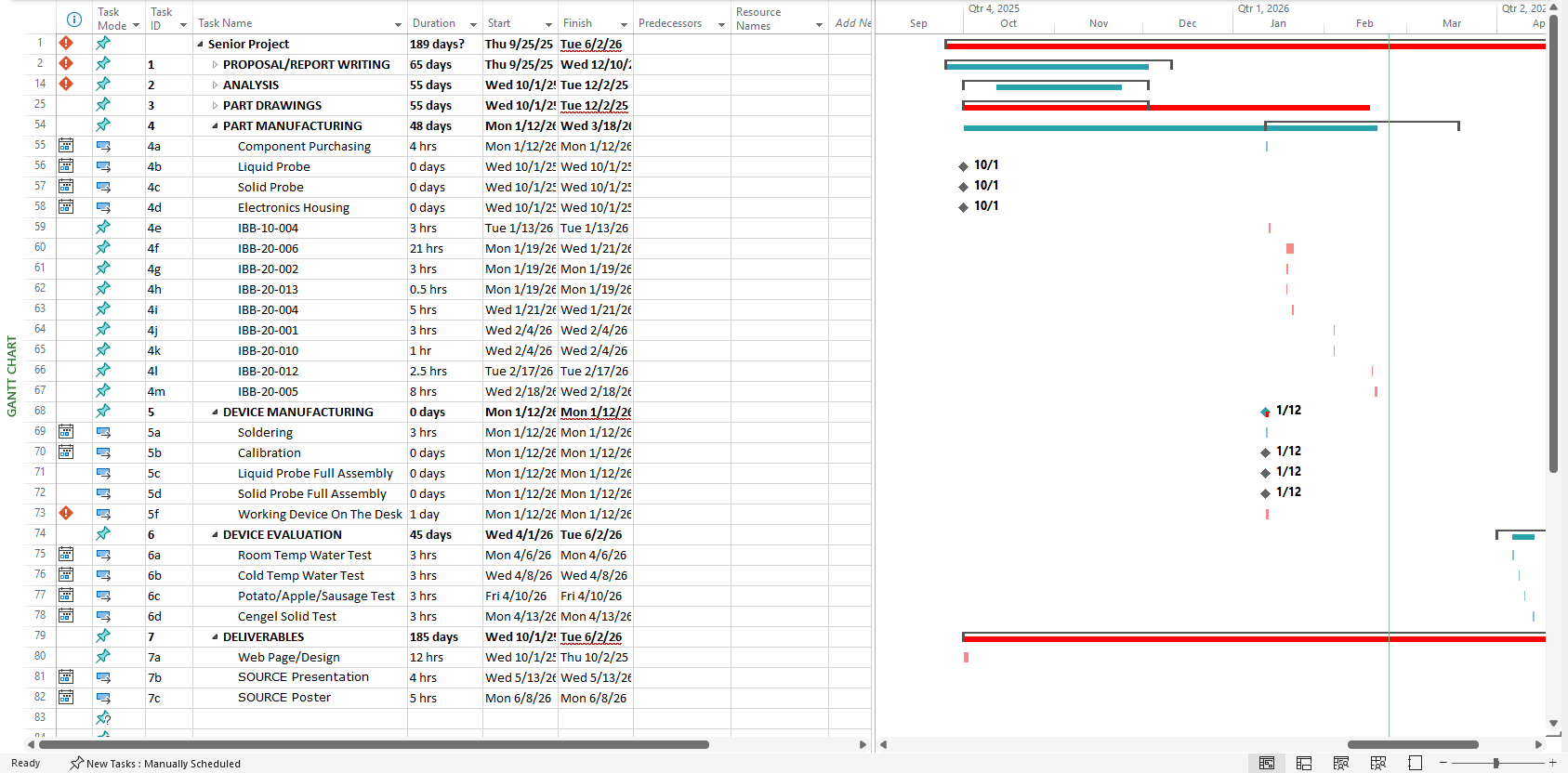Click the Indicators info column header icon

pyautogui.click(x=74, y=20)
